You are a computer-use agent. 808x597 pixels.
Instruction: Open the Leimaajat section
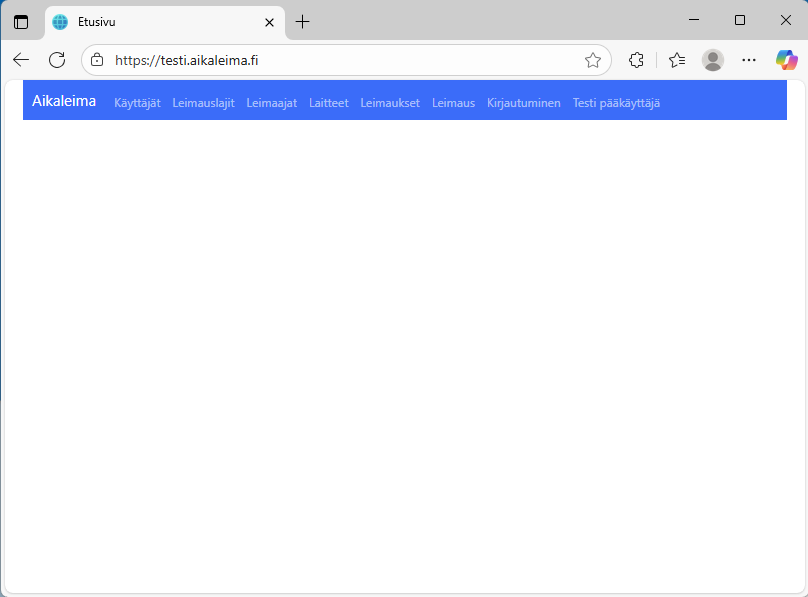pyautogui.click(x=272, y=103)
